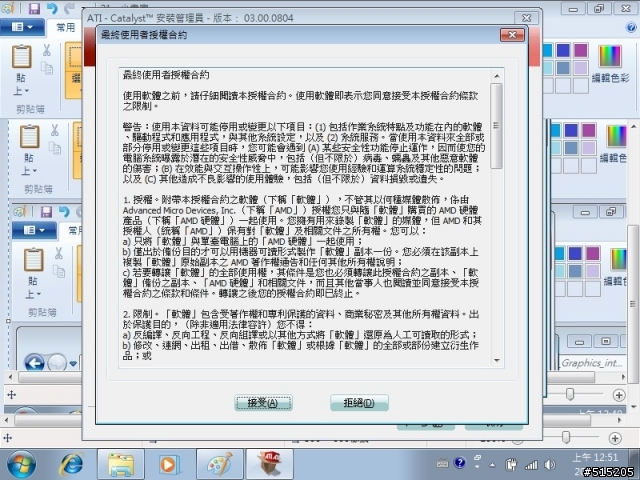Click the Paint undo arrow in quick access toolbar

(52, 8)
